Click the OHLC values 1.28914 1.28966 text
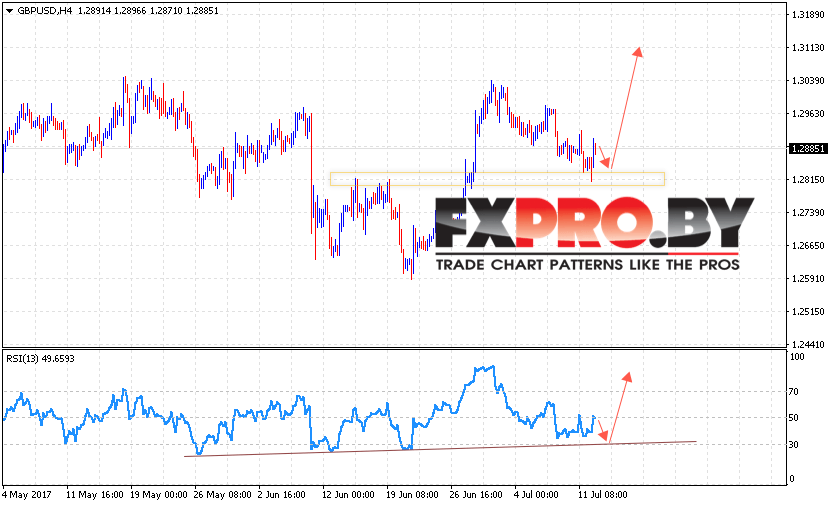The width and height of the screenshot is (829, 506). point(112,11)
